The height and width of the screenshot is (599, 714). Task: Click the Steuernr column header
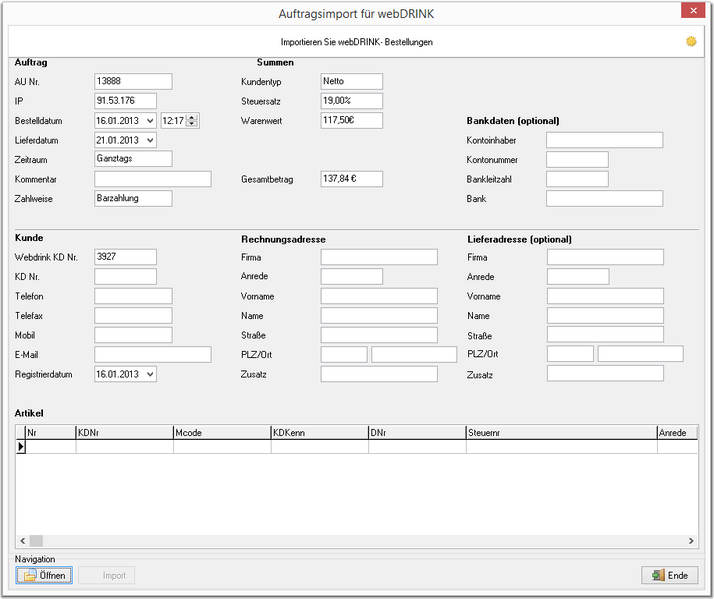[562, 433]
